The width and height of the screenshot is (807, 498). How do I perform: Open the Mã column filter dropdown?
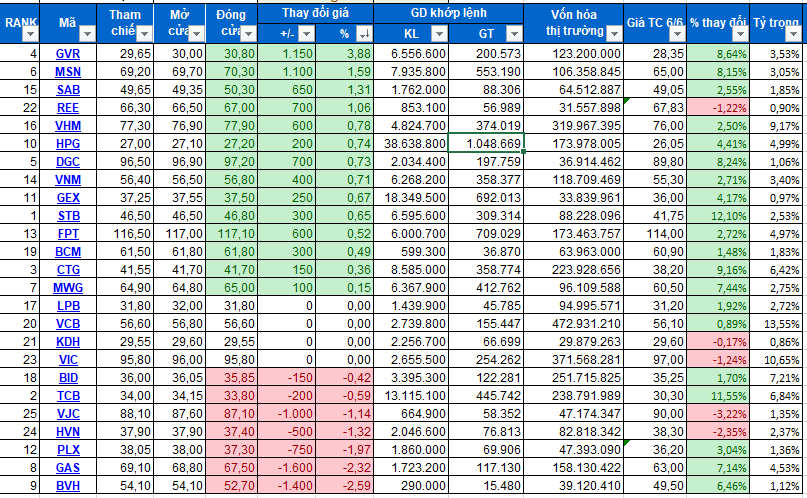point(87,34)
